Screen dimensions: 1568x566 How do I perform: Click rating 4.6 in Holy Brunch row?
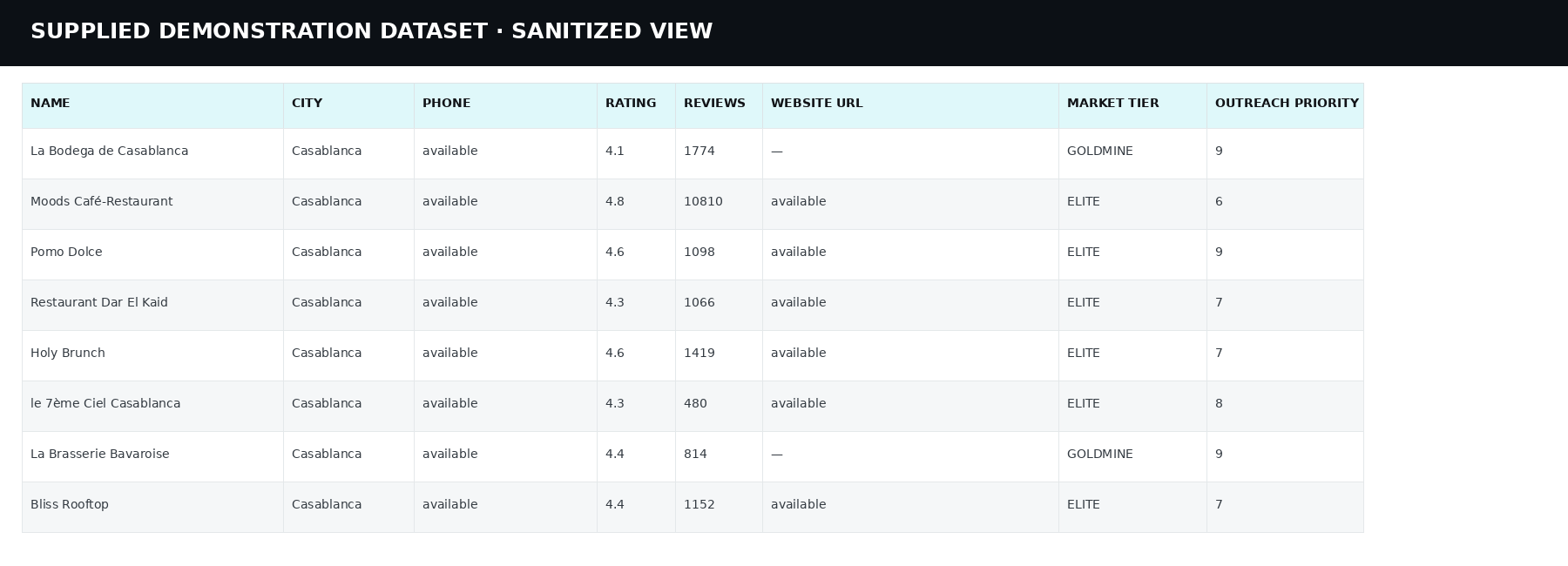click(x=614, y=353)
